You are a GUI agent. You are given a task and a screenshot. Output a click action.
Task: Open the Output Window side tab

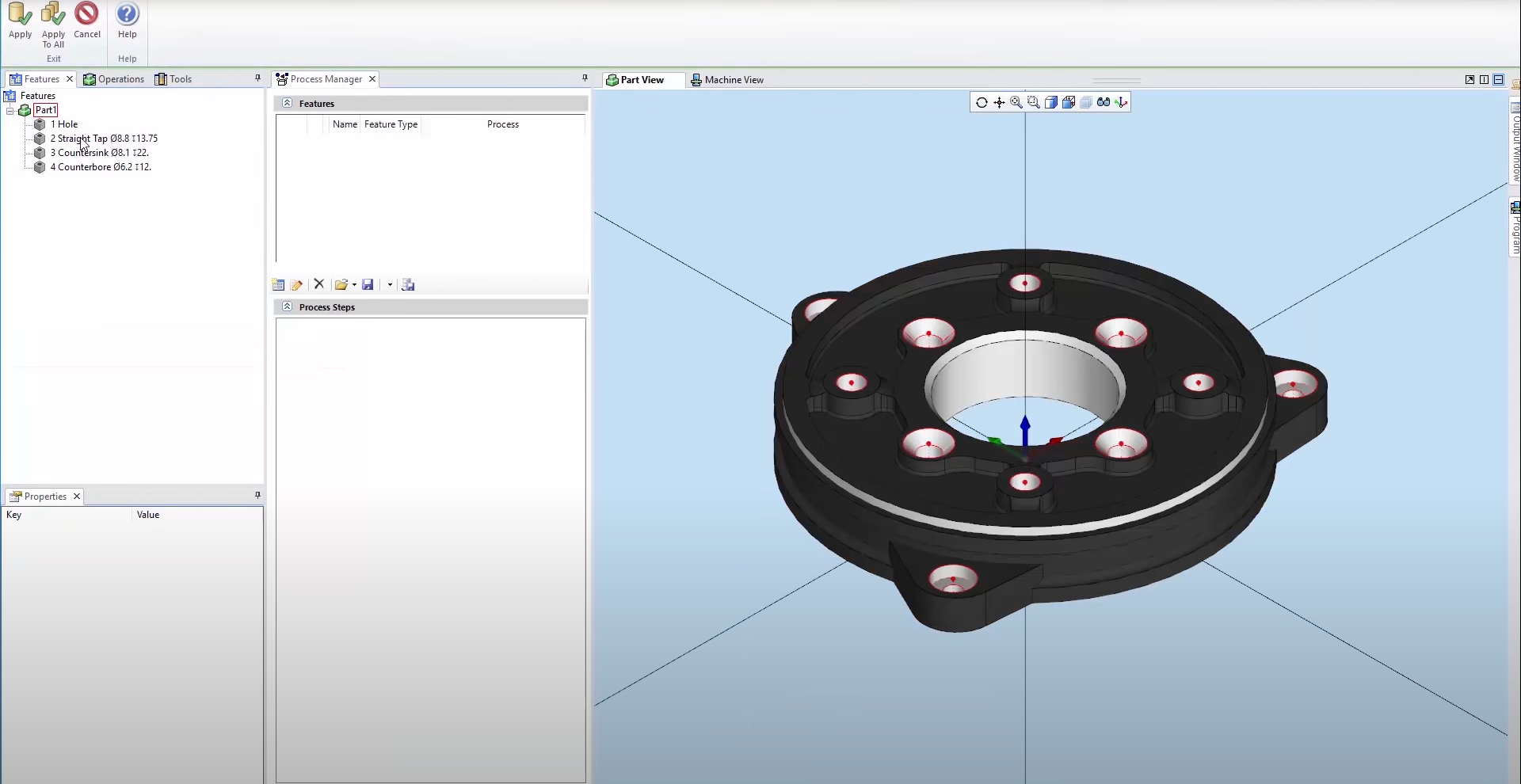pyautogui.click(x=1515, y=143)
